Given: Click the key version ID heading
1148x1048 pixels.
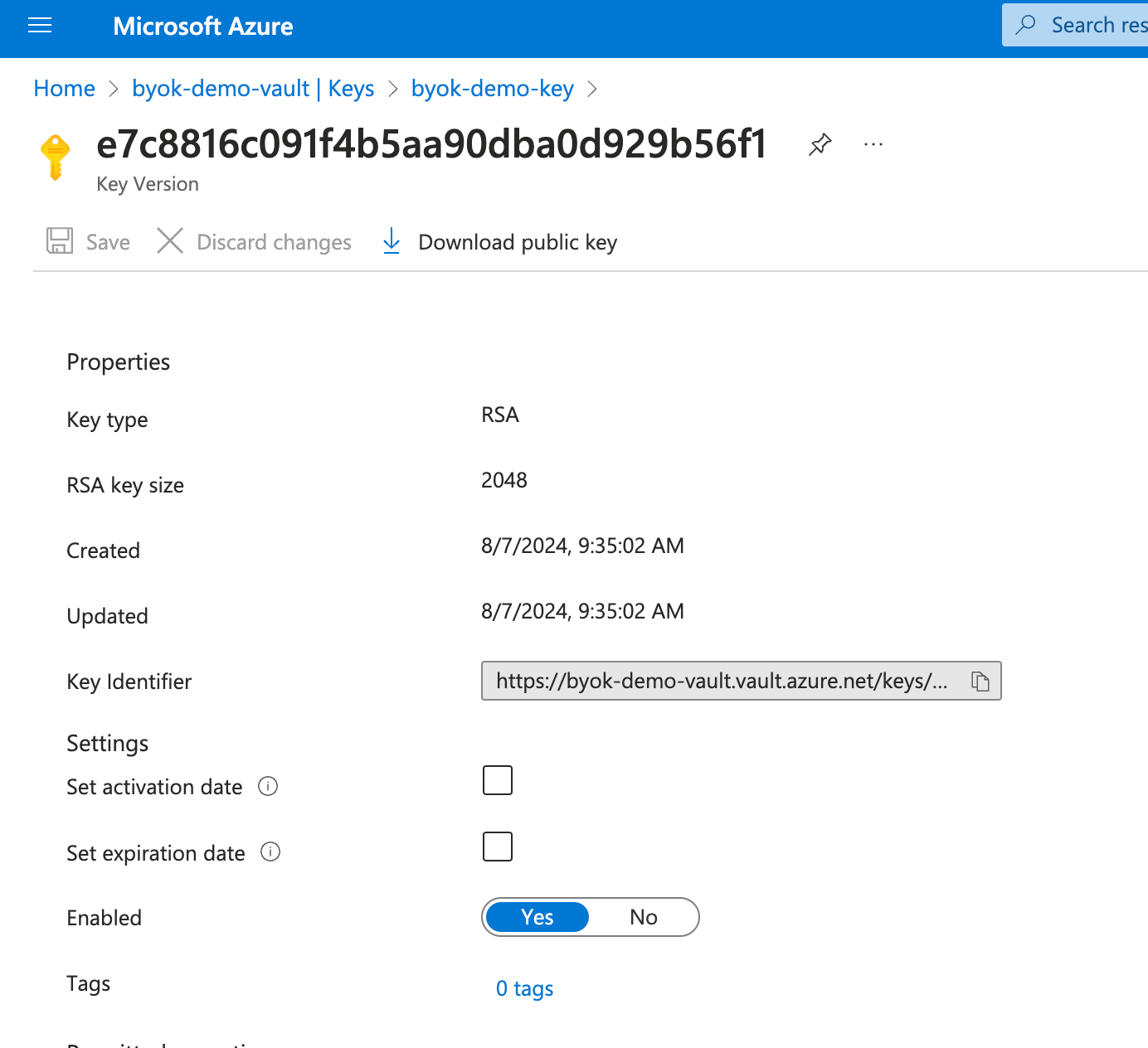Looking at the screenshot, I should [x=431, y=144].
